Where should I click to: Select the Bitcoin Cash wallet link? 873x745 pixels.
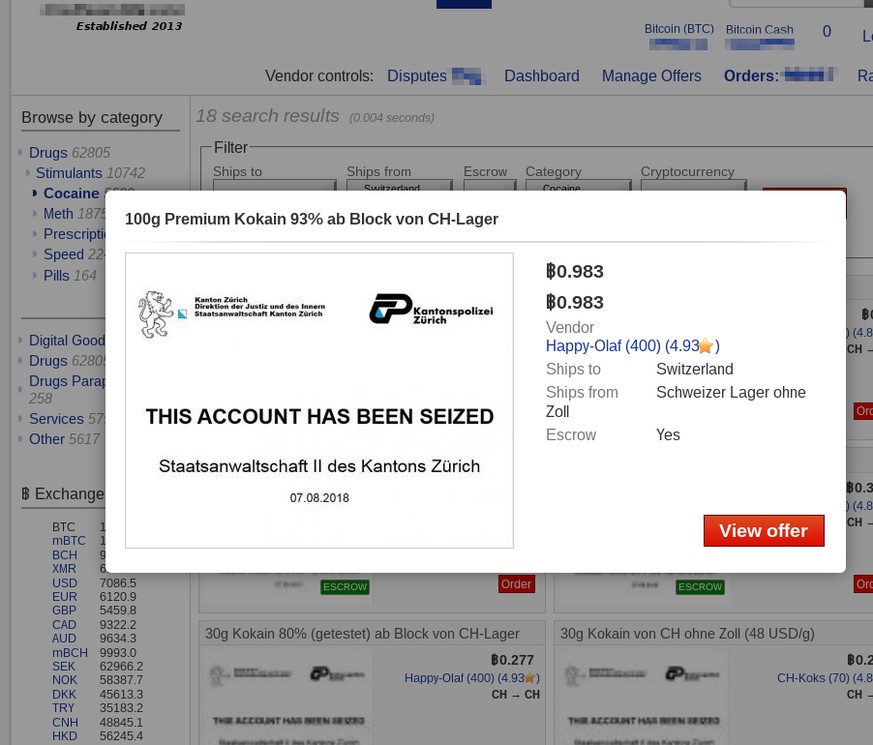[759, 30]
